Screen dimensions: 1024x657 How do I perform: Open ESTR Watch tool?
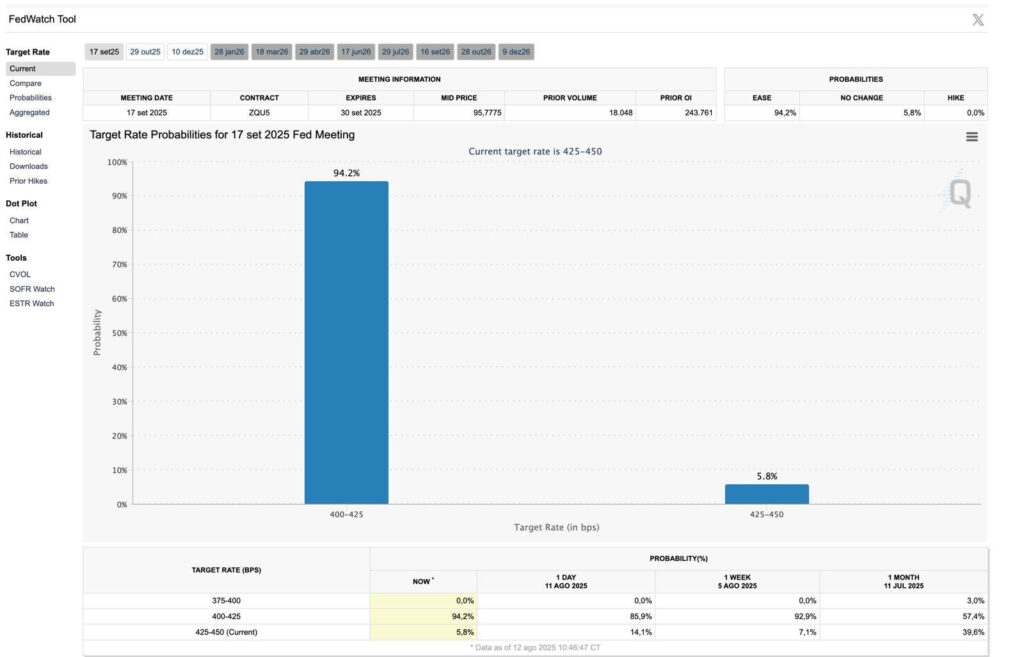(31, 303)
